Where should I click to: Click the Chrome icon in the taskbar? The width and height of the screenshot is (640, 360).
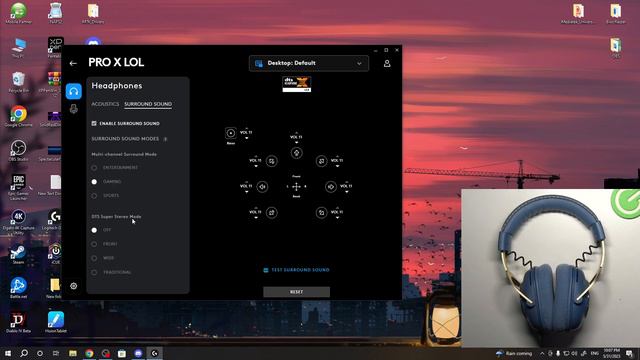click(x=89, y=353)
